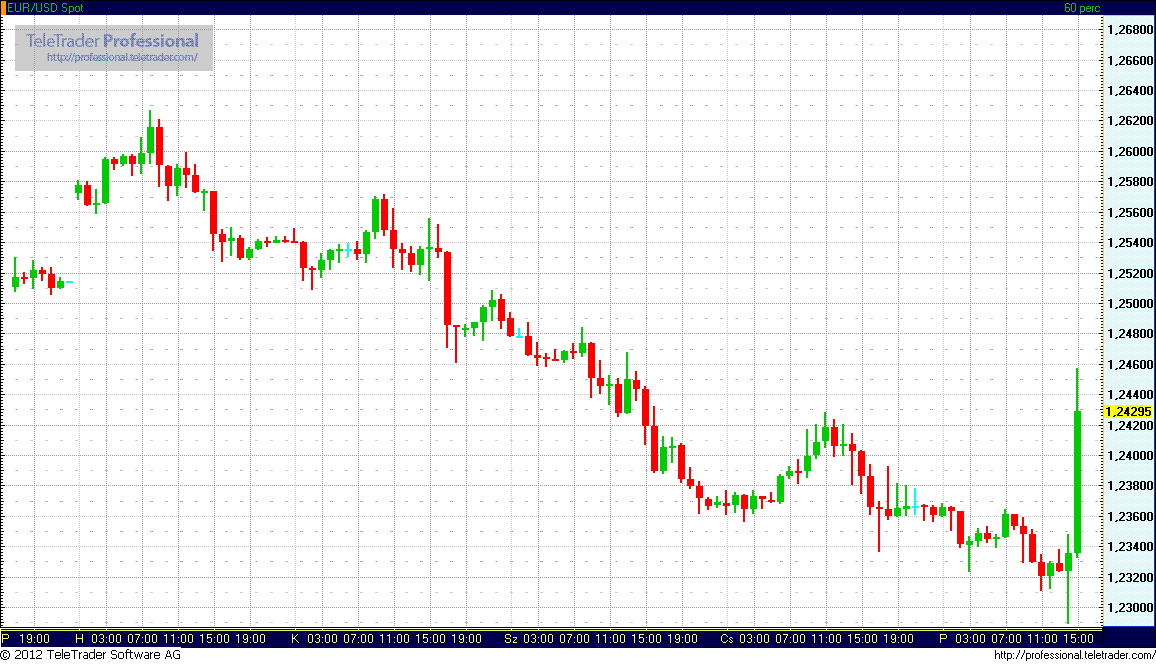Viewport: 1156px width, 664px height.
Task: Select the K day marker on time axis
Action: pos(295,638)
